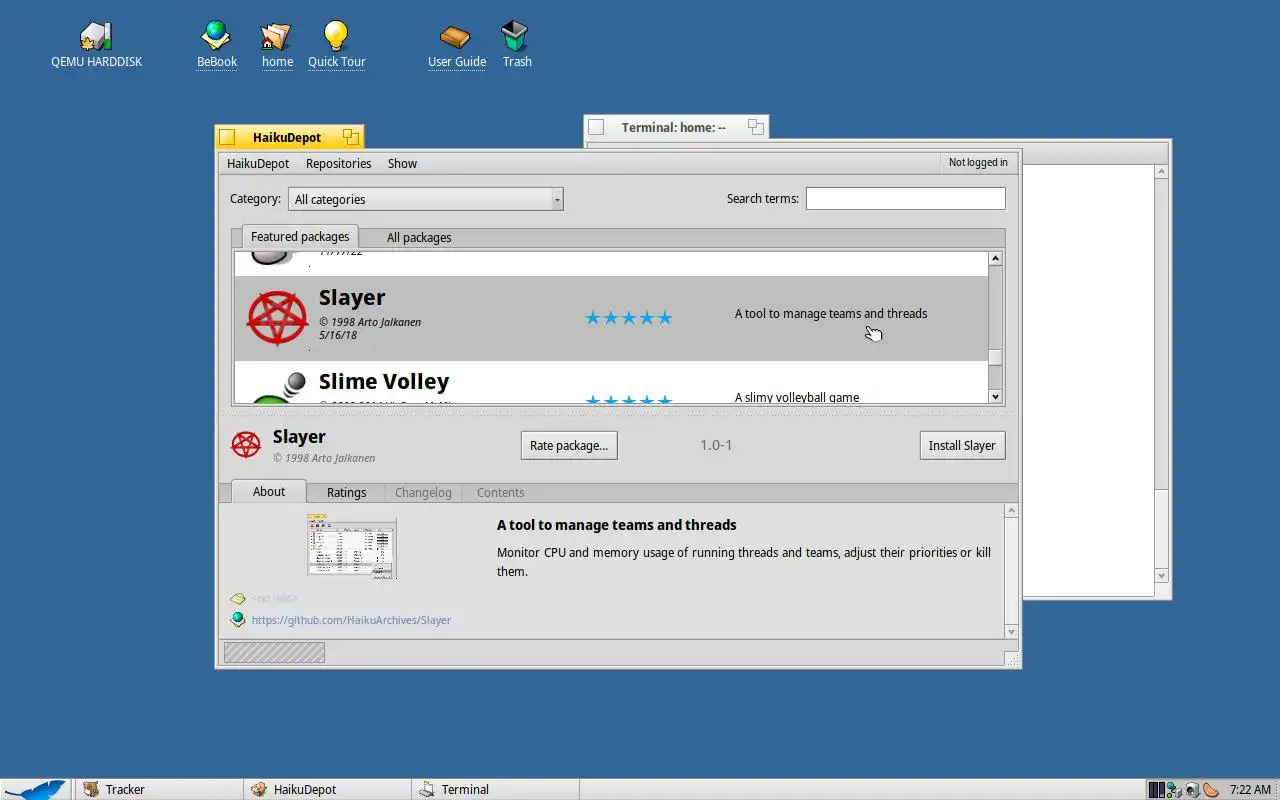
Task: Click the Not logged in button
Action: [978, 162]
